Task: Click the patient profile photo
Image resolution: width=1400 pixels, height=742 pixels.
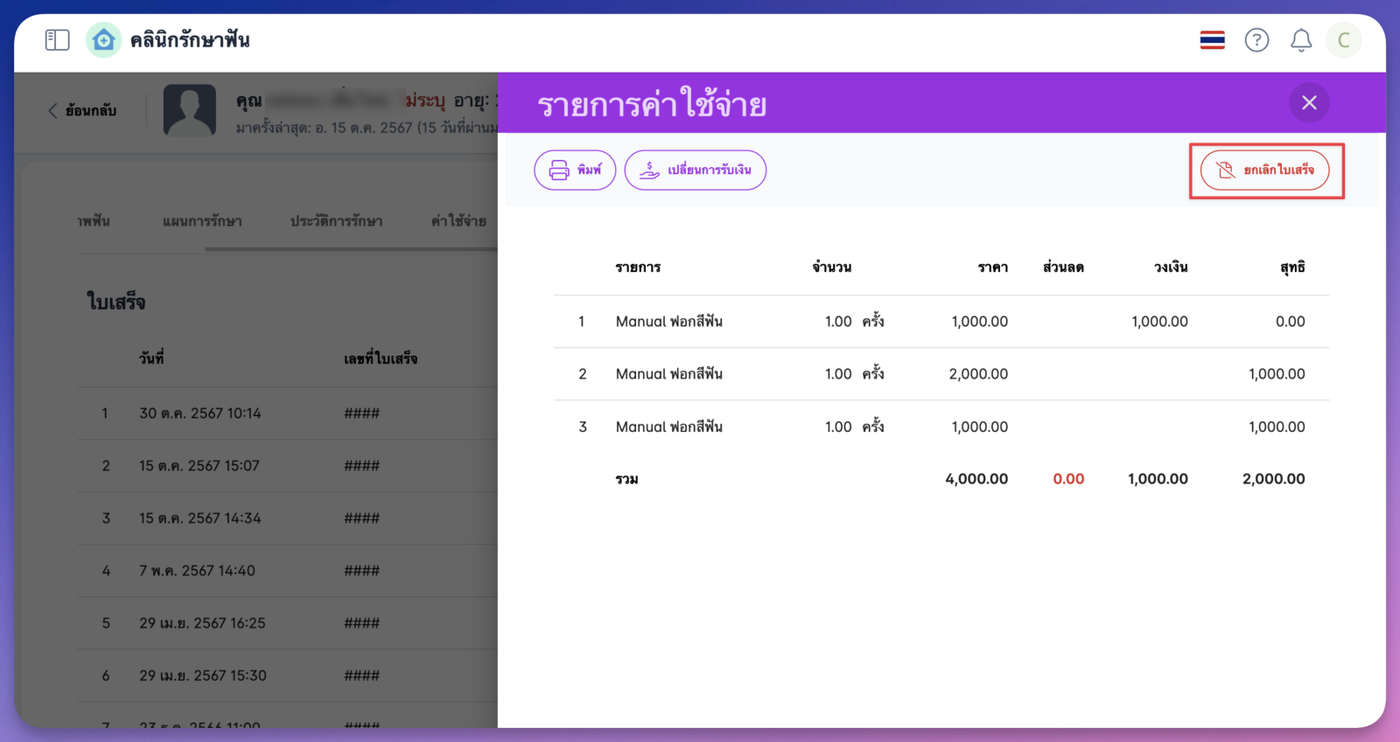Action: (190, 111)
